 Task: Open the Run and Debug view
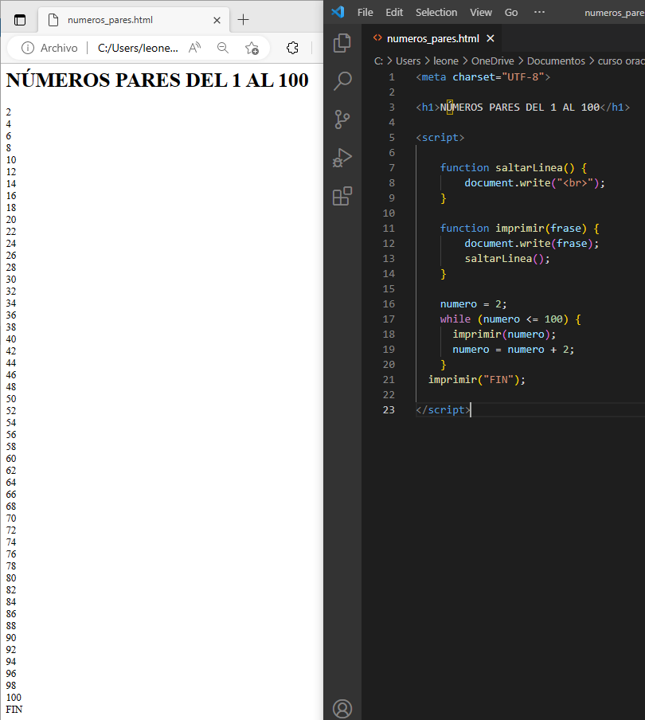(342, 158)
